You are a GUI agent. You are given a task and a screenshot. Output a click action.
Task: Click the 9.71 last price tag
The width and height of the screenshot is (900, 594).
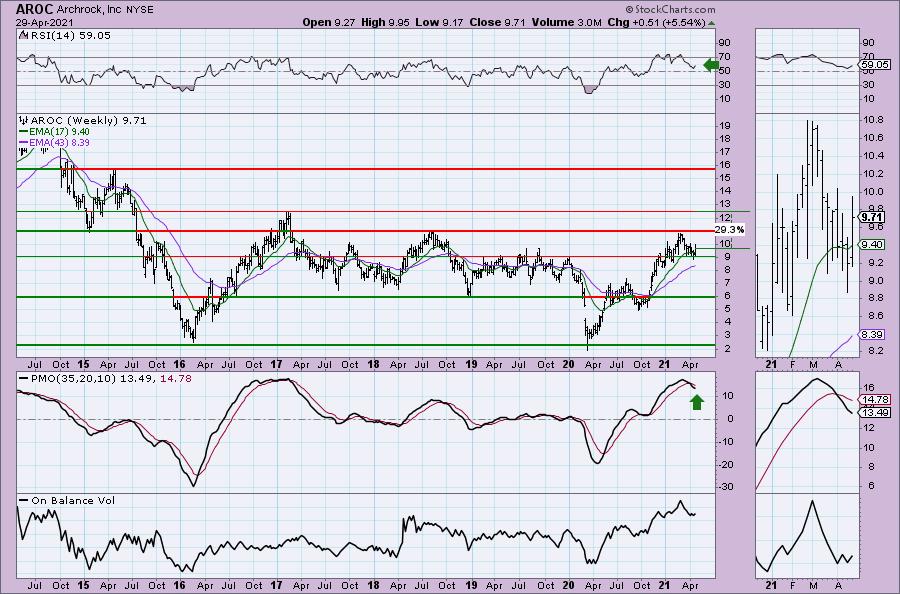pos(871,217)
